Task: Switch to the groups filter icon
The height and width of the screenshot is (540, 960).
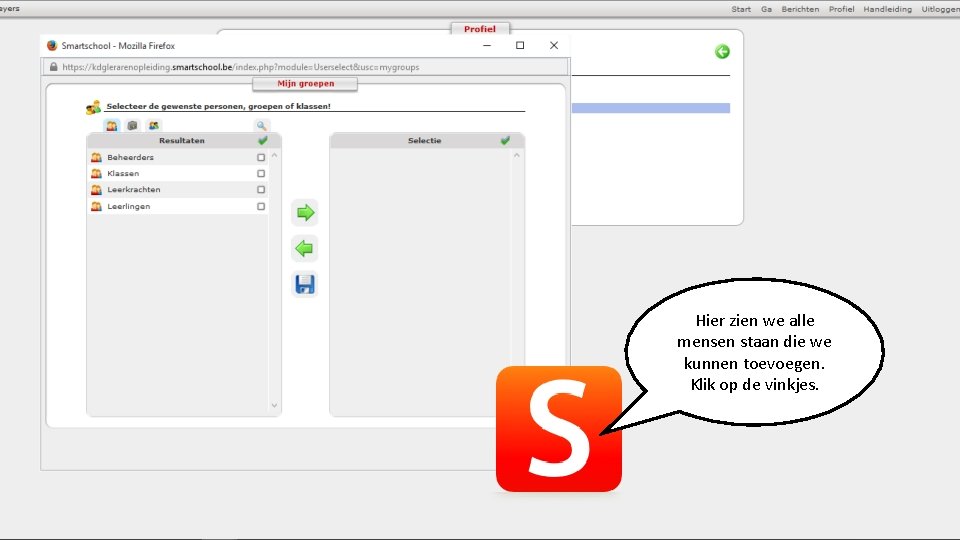Action: coord(111,126)
